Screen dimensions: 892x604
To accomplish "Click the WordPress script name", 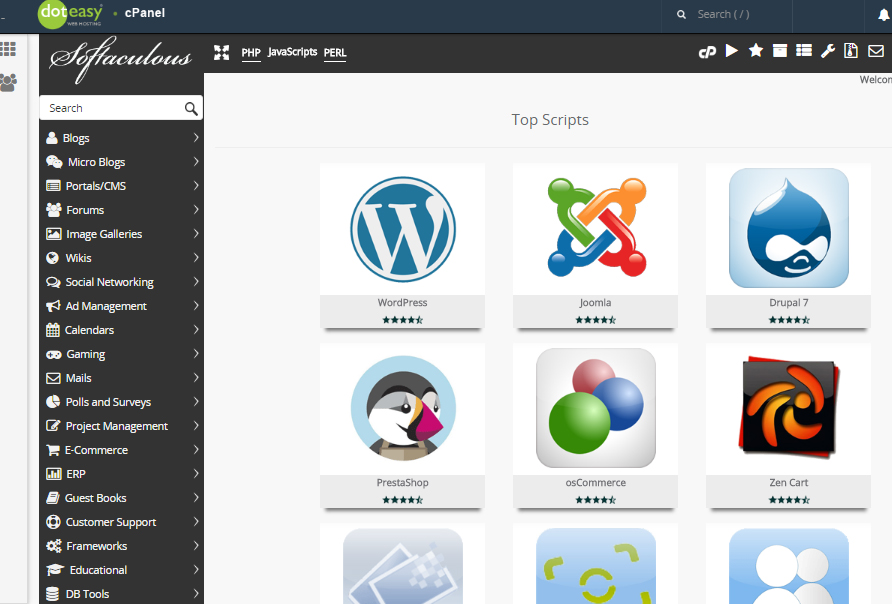I will point(402,303).
